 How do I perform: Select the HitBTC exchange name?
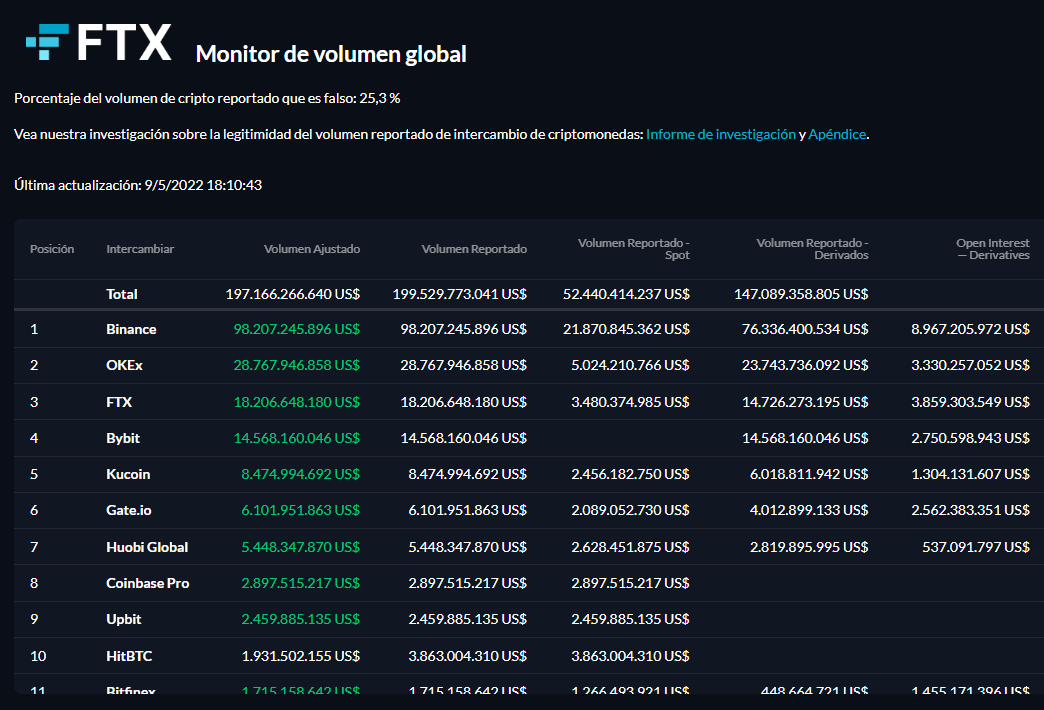129,656
